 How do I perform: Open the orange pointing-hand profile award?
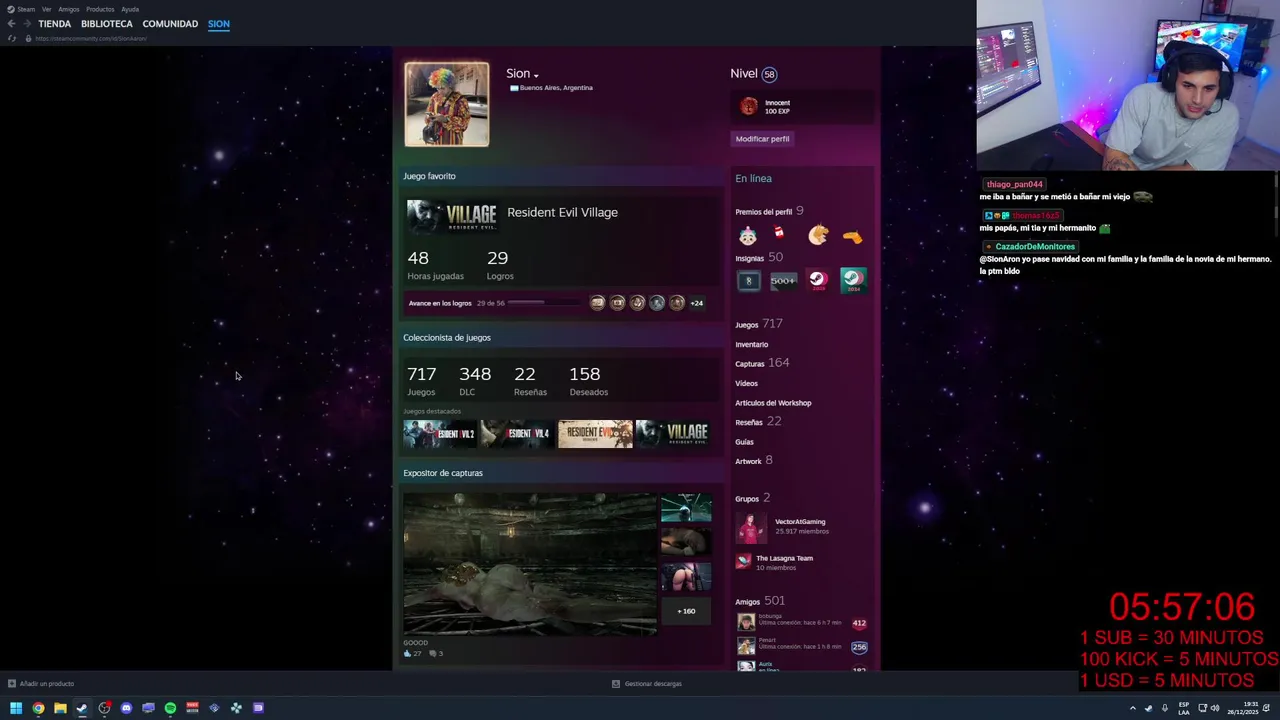point(852,237)
